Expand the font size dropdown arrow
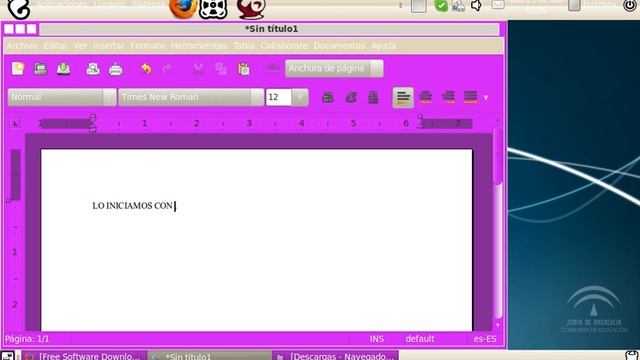This screenshot has height=360, width=640. pos(300,97)
